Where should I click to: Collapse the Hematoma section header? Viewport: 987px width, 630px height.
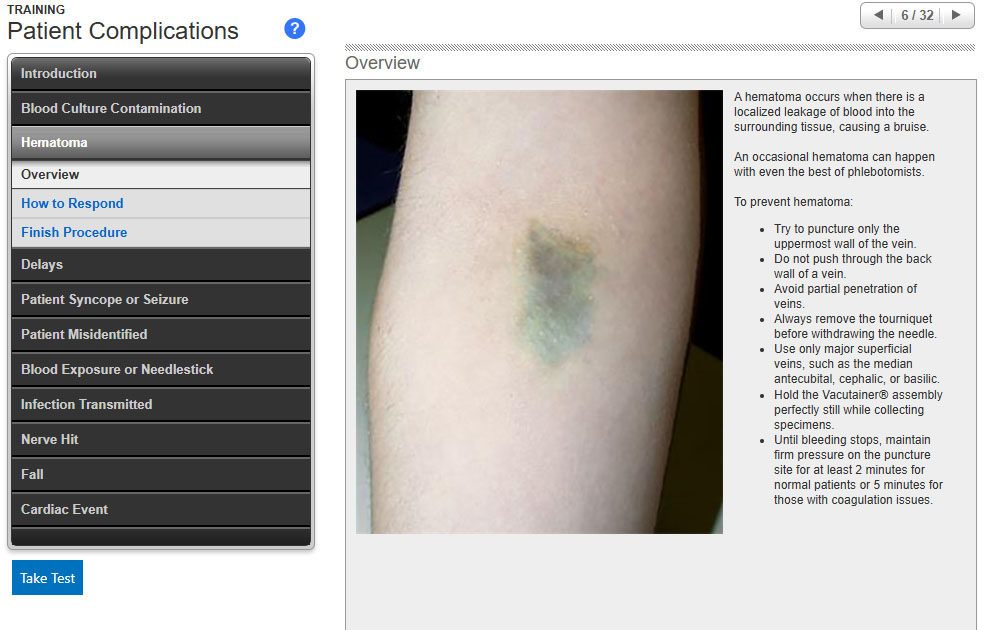tap(161, 143)
